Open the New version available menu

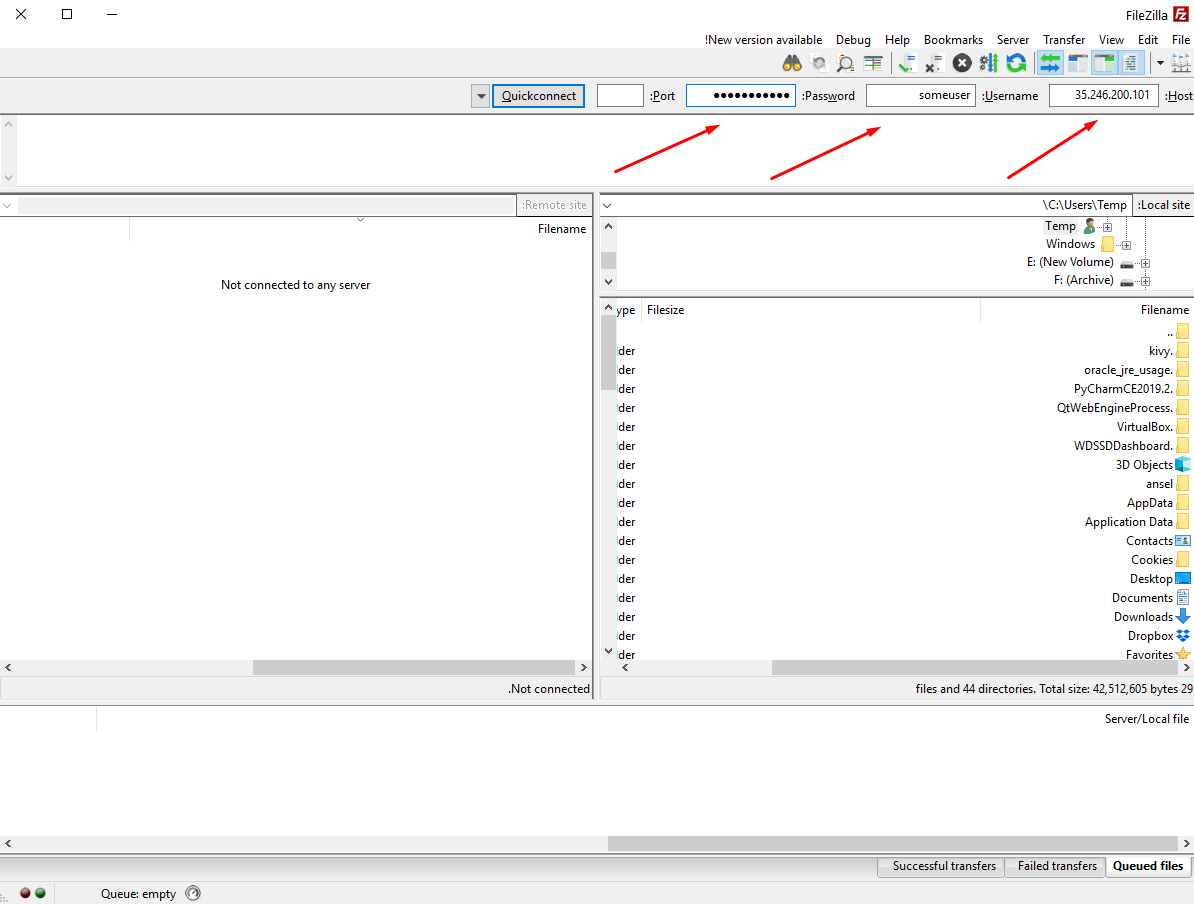763,40
